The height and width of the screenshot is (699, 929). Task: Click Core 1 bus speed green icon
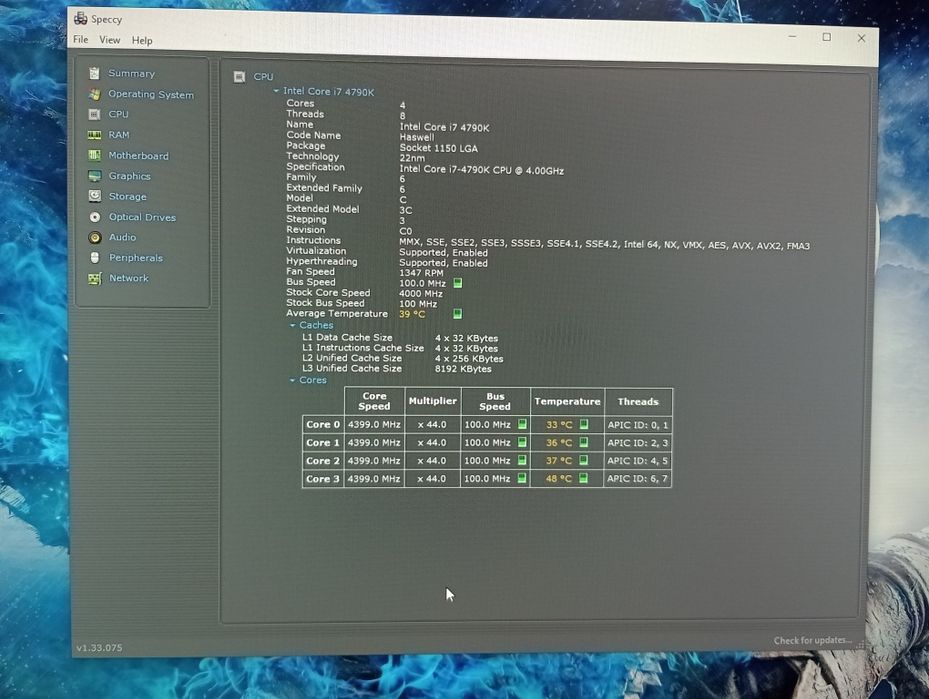[522, 442]
